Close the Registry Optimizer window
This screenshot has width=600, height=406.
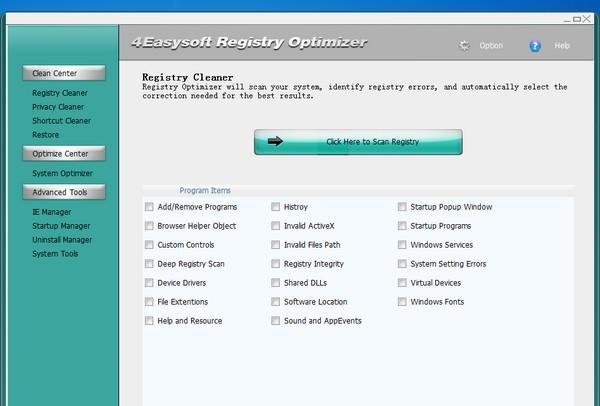587,19
